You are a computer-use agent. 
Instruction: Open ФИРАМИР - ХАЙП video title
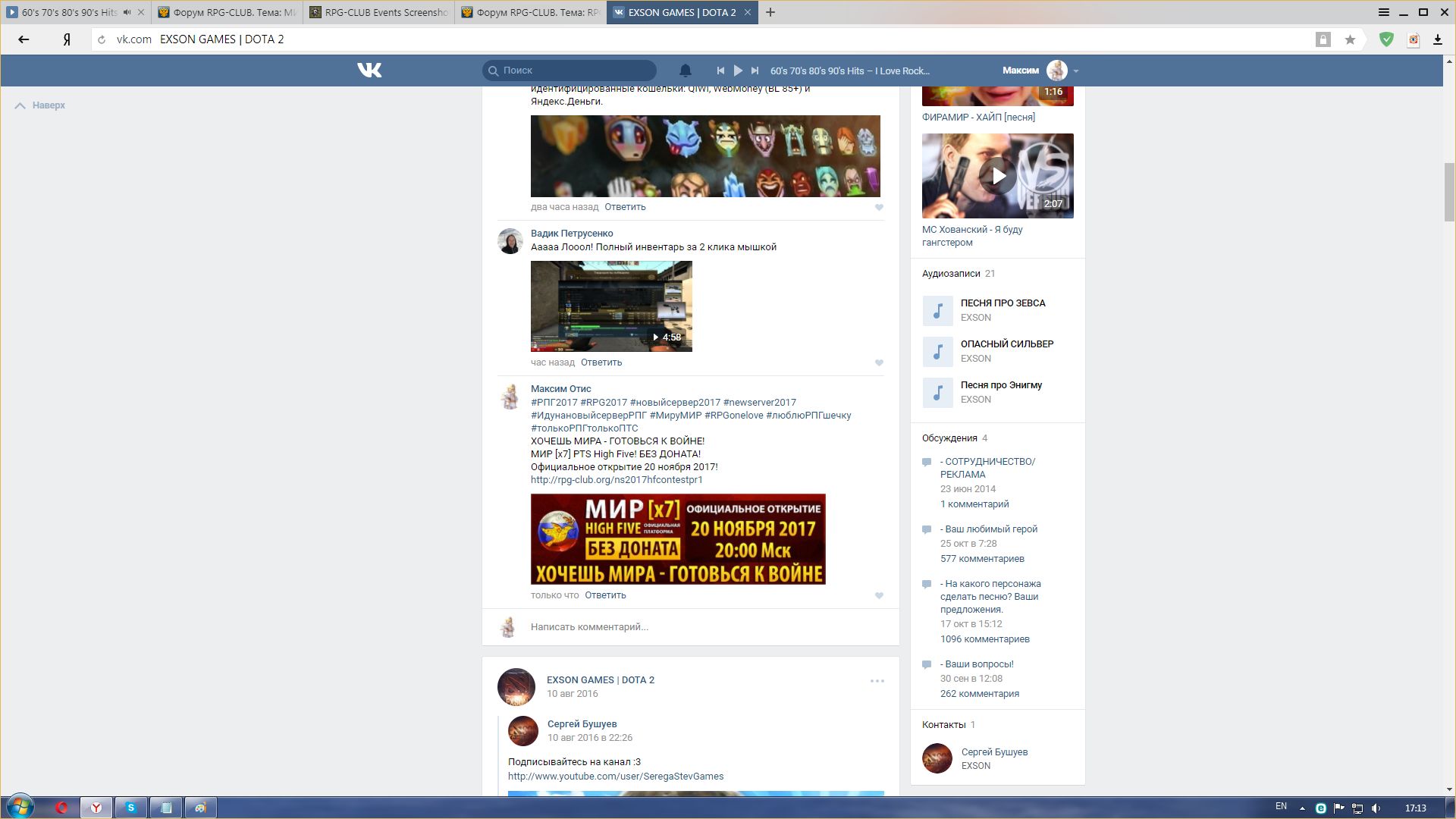tap(978, 118)
